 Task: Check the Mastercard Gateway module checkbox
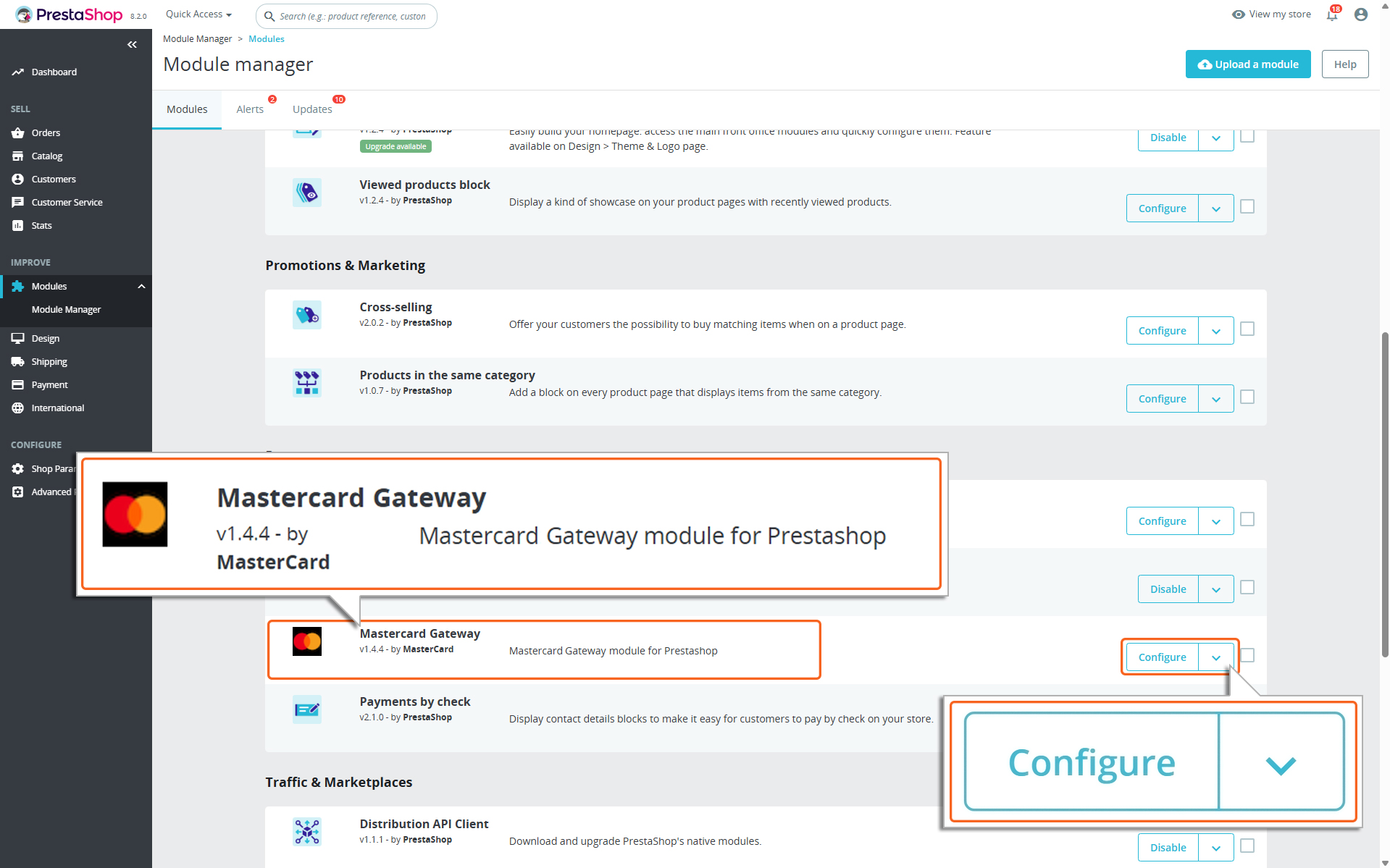pos(1247,656)
